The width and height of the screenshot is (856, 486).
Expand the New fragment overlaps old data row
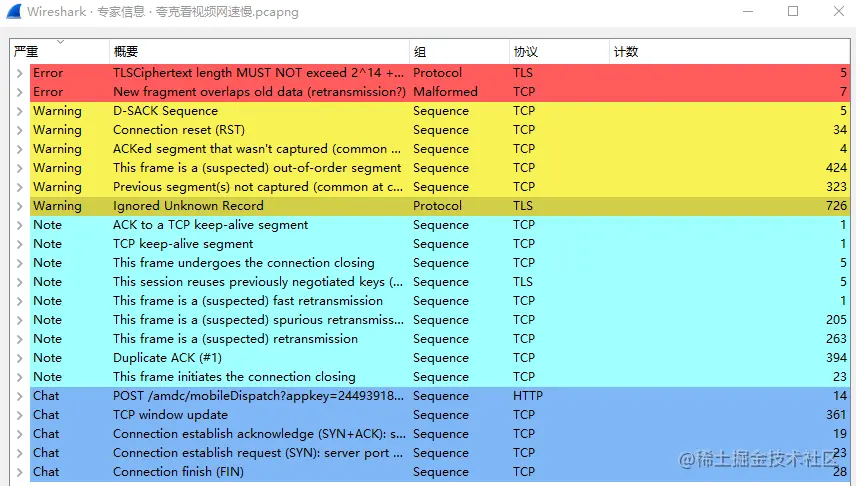tap(20, 92)
